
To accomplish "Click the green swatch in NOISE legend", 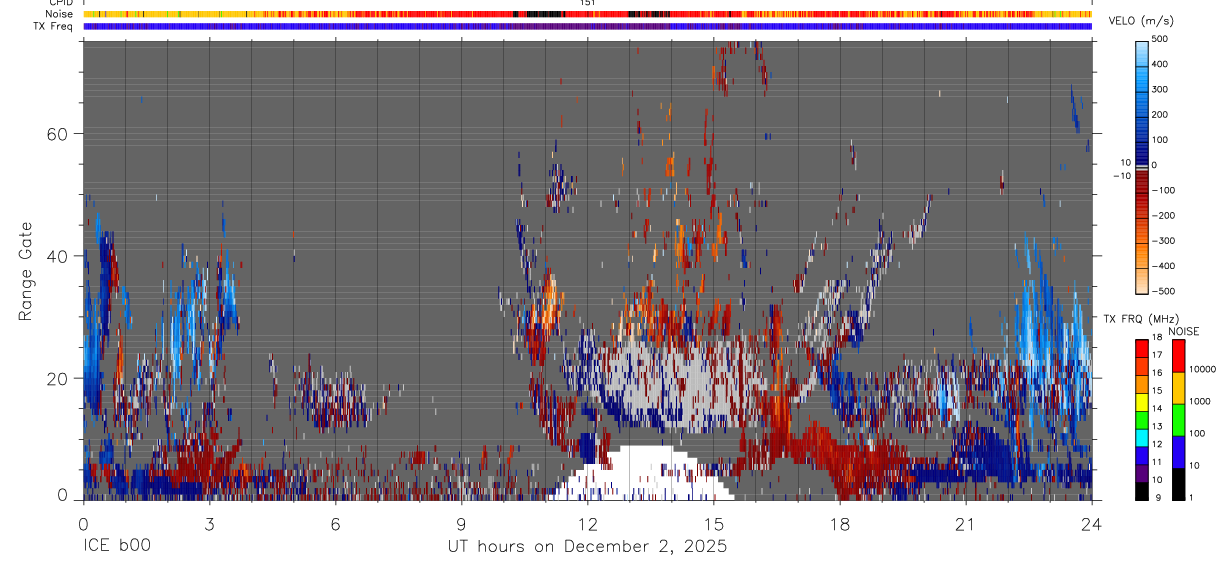I will coord(1178,420).
